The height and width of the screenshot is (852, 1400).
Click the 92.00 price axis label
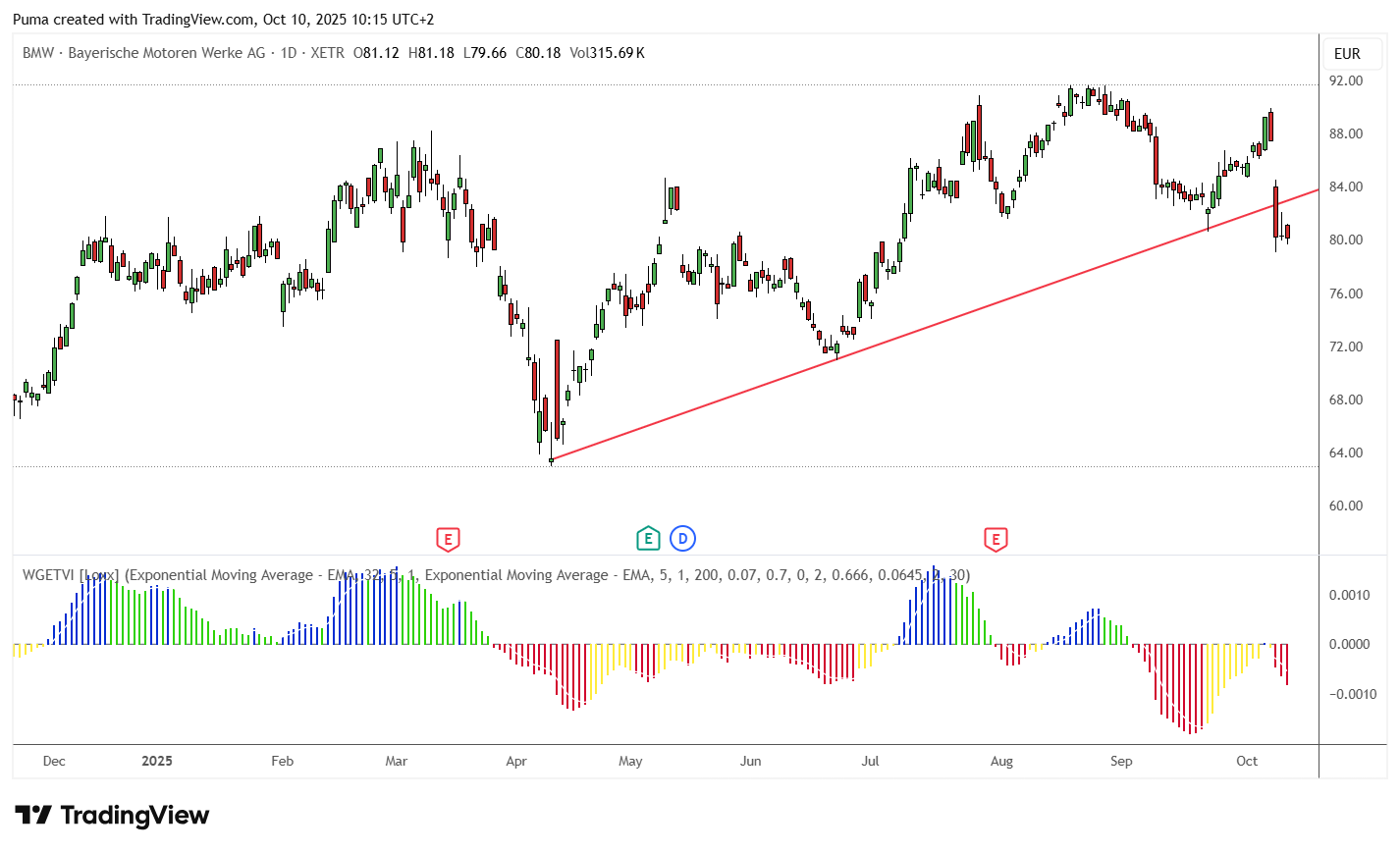(x=1346, y=80)
